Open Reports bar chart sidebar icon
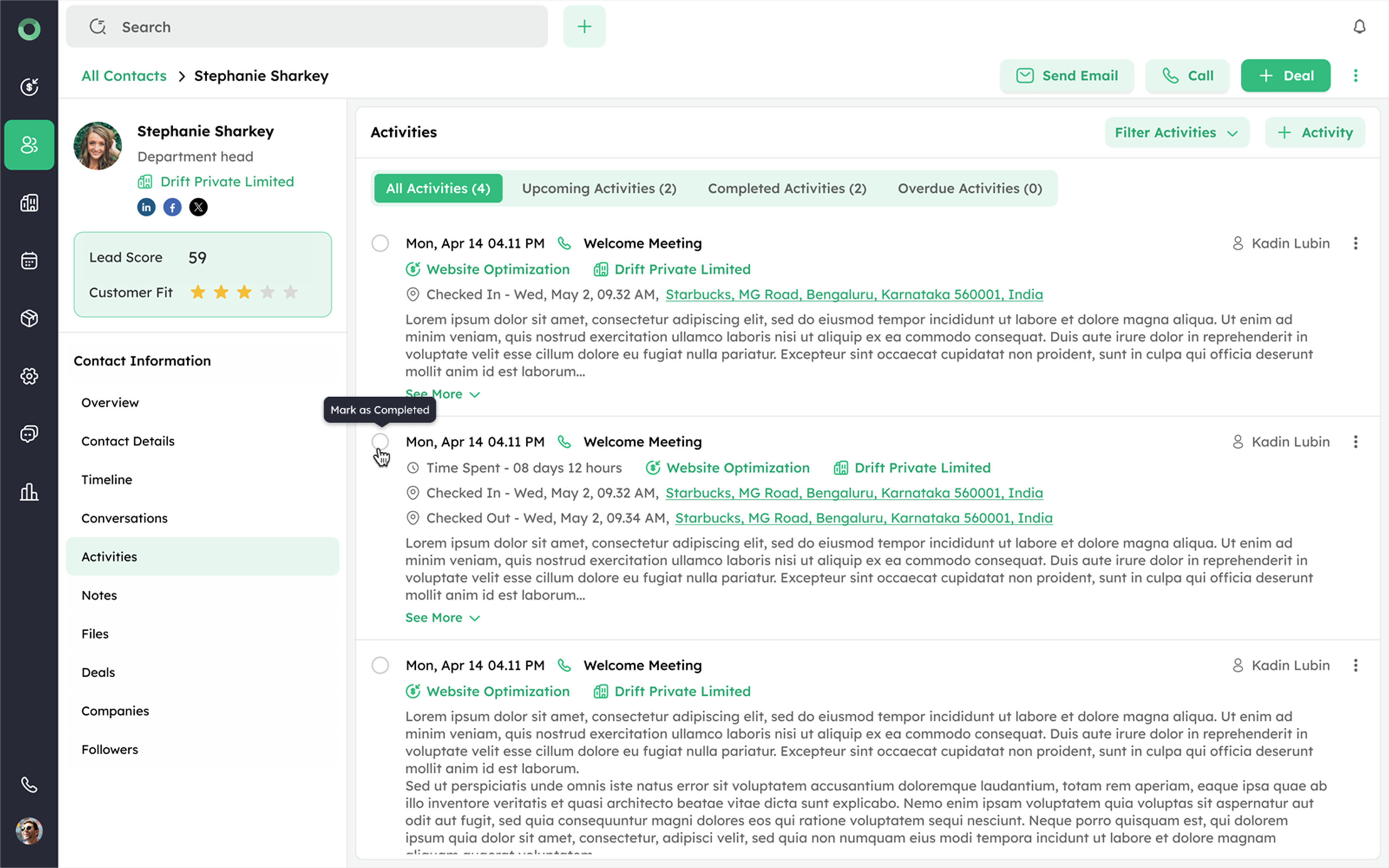 point(29,492)
